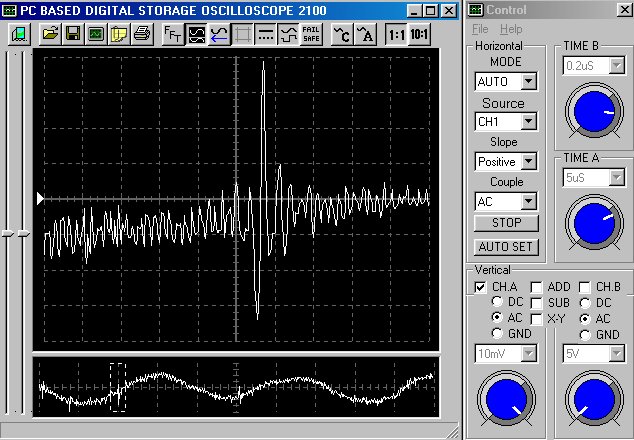Viewport: 634px width, 440px height.
Task: Select the 1:1 probe ratio icon
Action: click(396, 33)
